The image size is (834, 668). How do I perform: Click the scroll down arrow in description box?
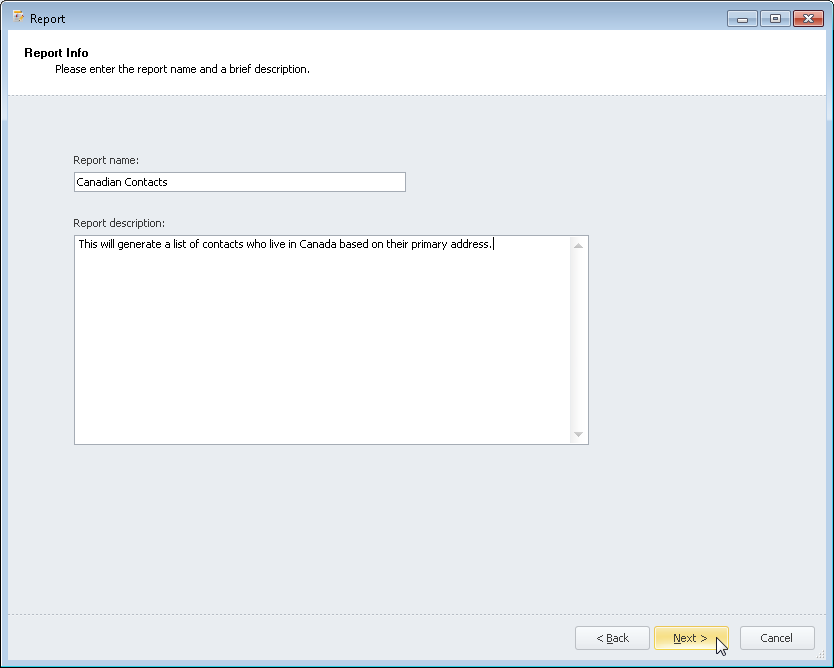[579, 435]
